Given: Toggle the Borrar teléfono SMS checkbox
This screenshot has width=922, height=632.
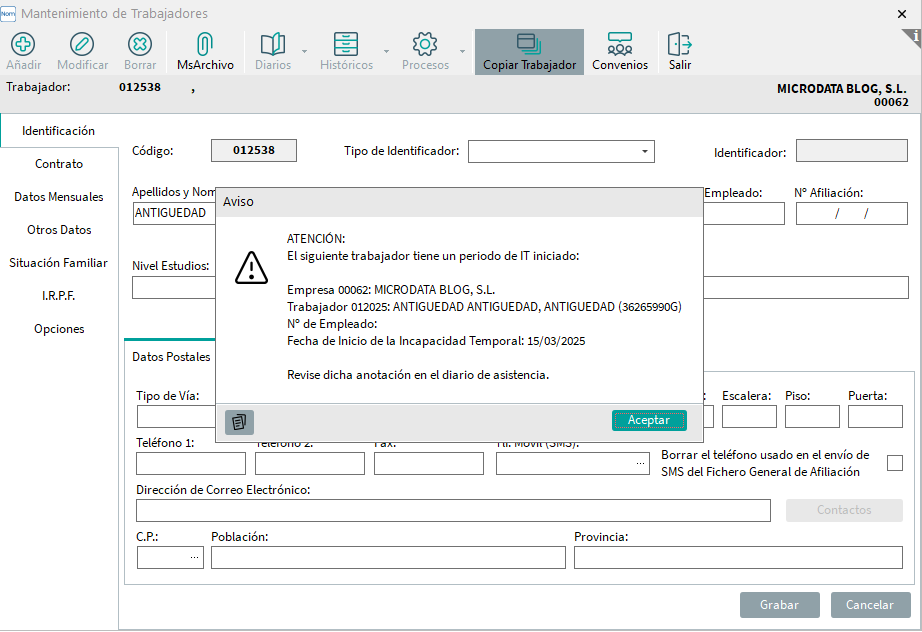Looking at the screenshot, I should point(895,462).
